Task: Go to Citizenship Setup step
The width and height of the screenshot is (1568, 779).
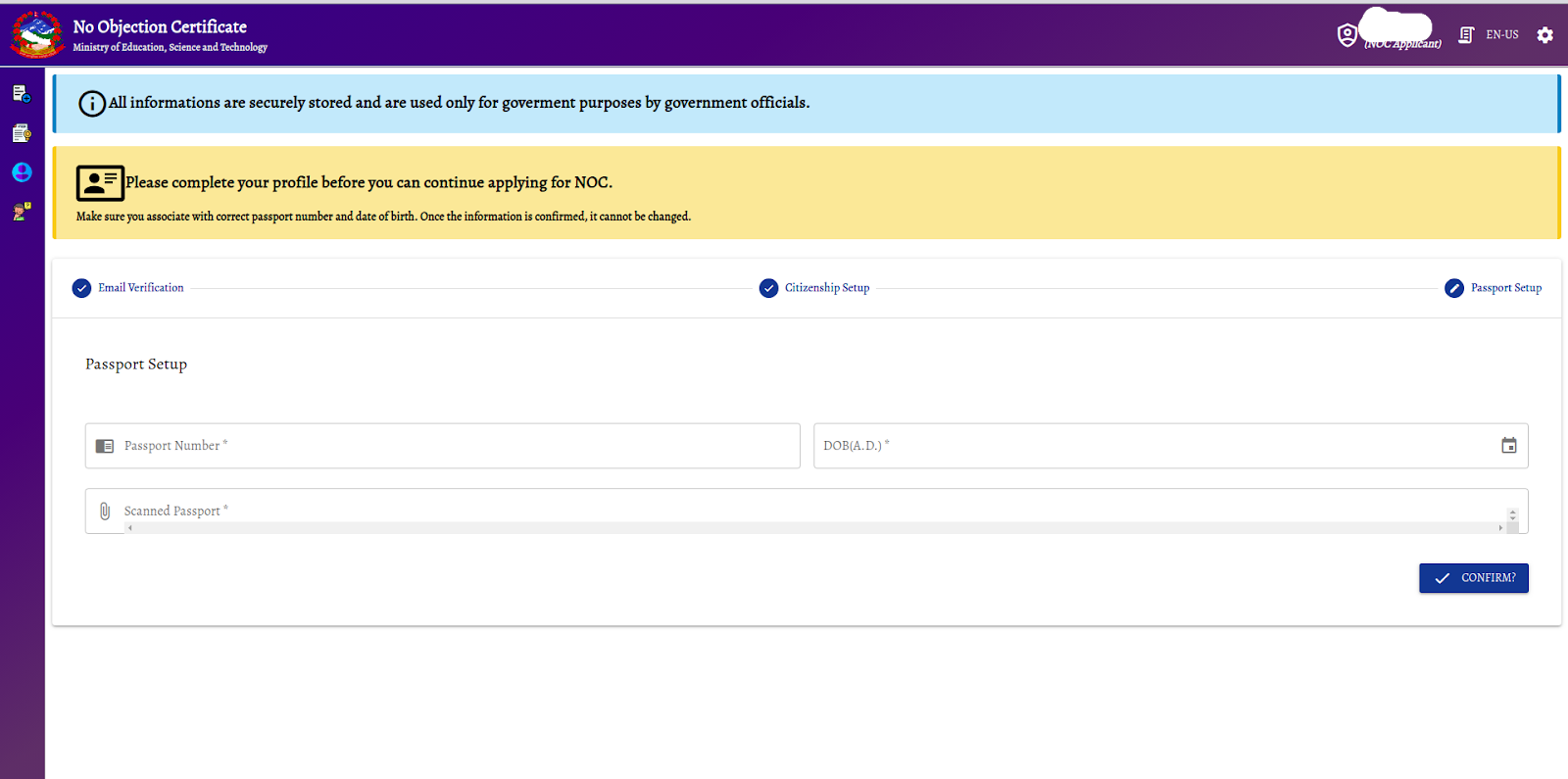Action: click(826, 288)
